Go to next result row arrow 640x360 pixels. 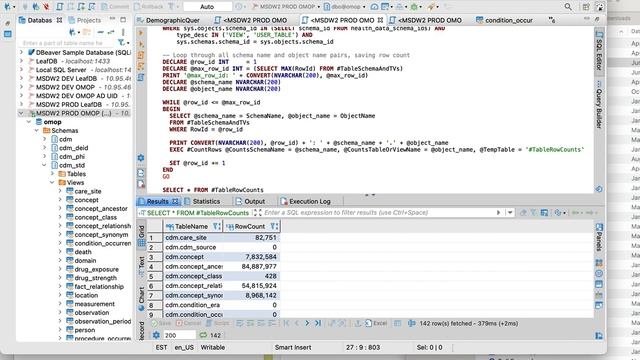(x=307, y=323)
